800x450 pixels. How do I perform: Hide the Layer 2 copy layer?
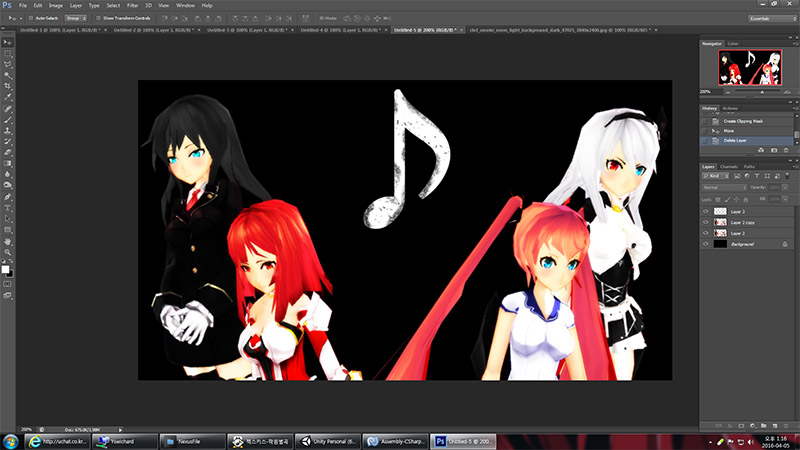pyautogui.click(x=706, y=222)
